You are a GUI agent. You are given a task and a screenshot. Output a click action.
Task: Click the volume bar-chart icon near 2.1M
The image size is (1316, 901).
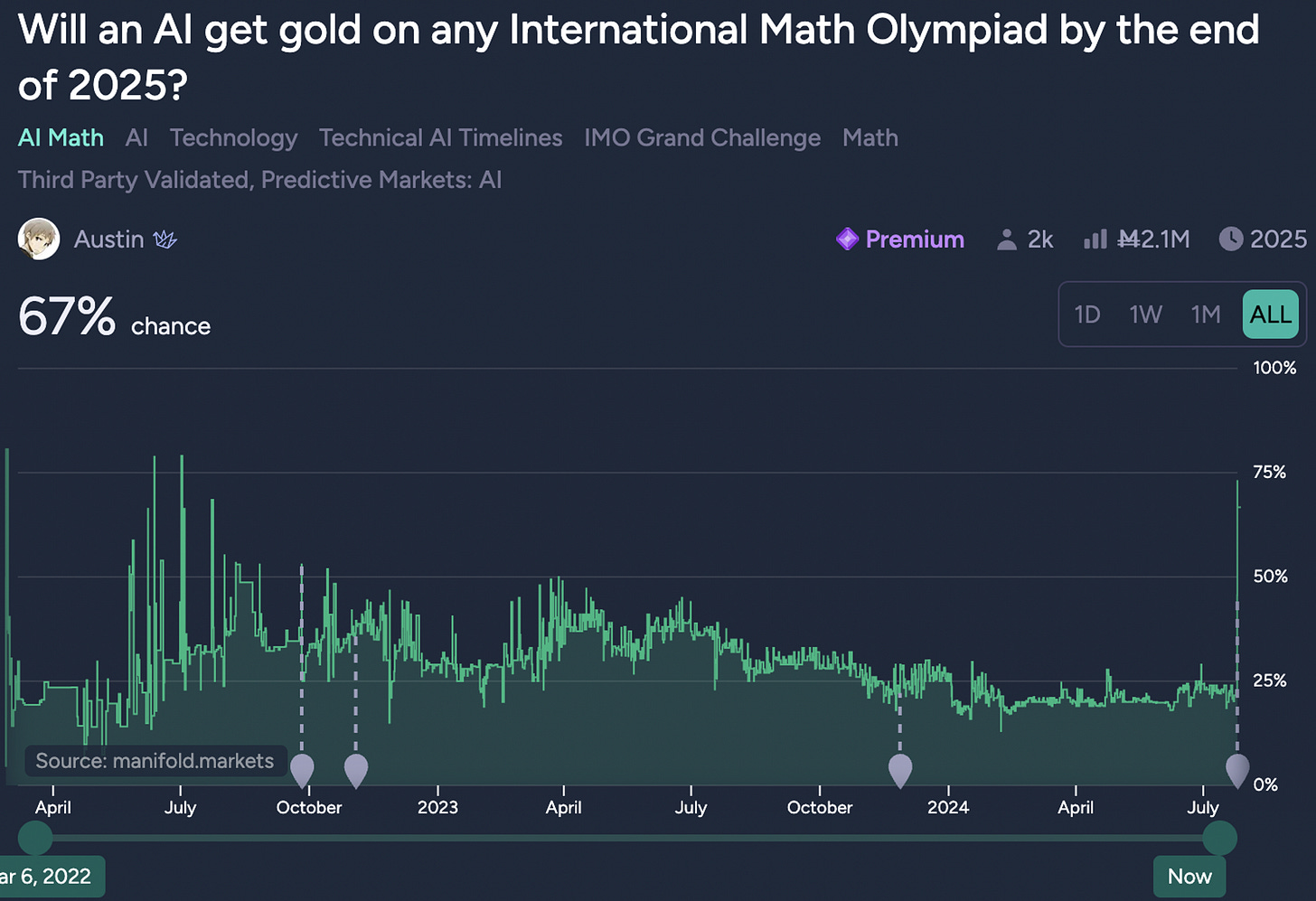point(1095,239)
